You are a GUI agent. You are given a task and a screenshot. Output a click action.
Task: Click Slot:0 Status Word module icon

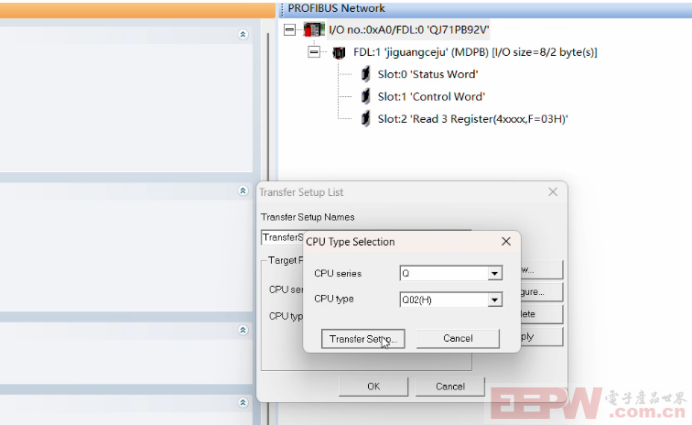tap(365, 74)
